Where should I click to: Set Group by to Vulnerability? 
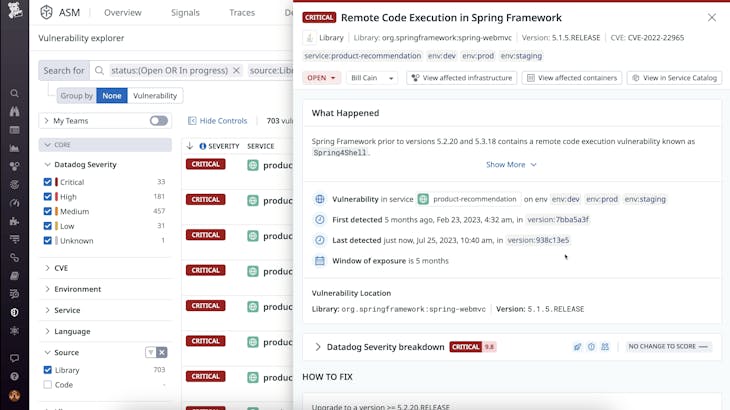155,95
